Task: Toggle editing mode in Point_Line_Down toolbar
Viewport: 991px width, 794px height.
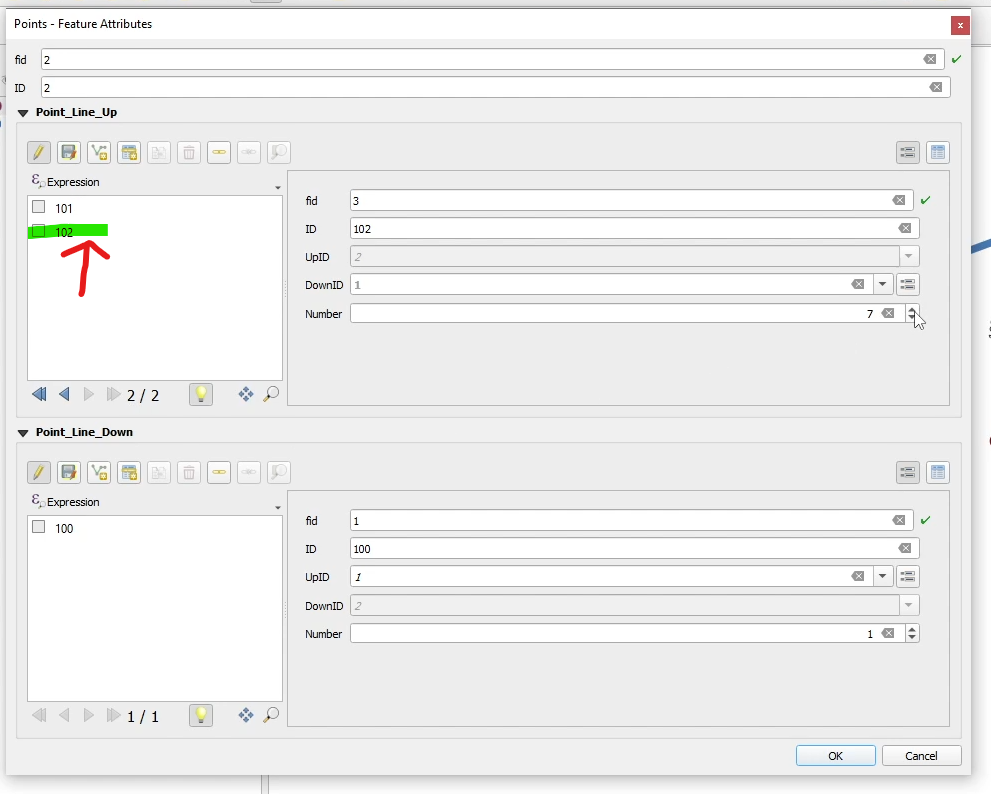Action: pyautogui.click(x=39, y=472)
